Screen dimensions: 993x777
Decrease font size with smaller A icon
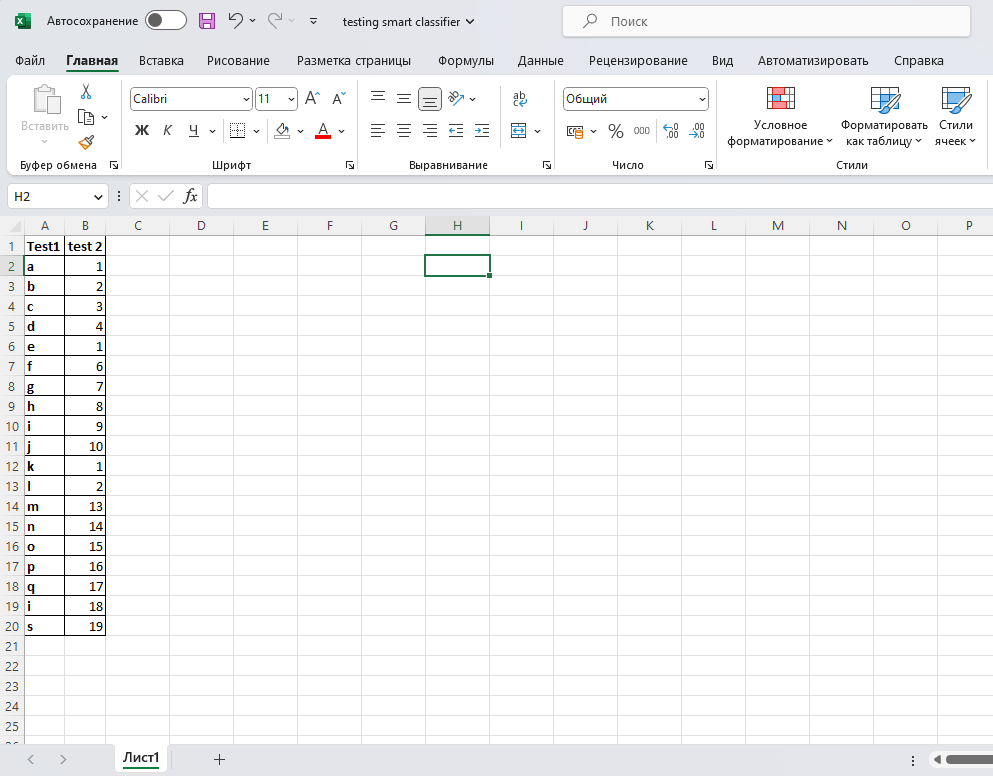pos(339,98)
